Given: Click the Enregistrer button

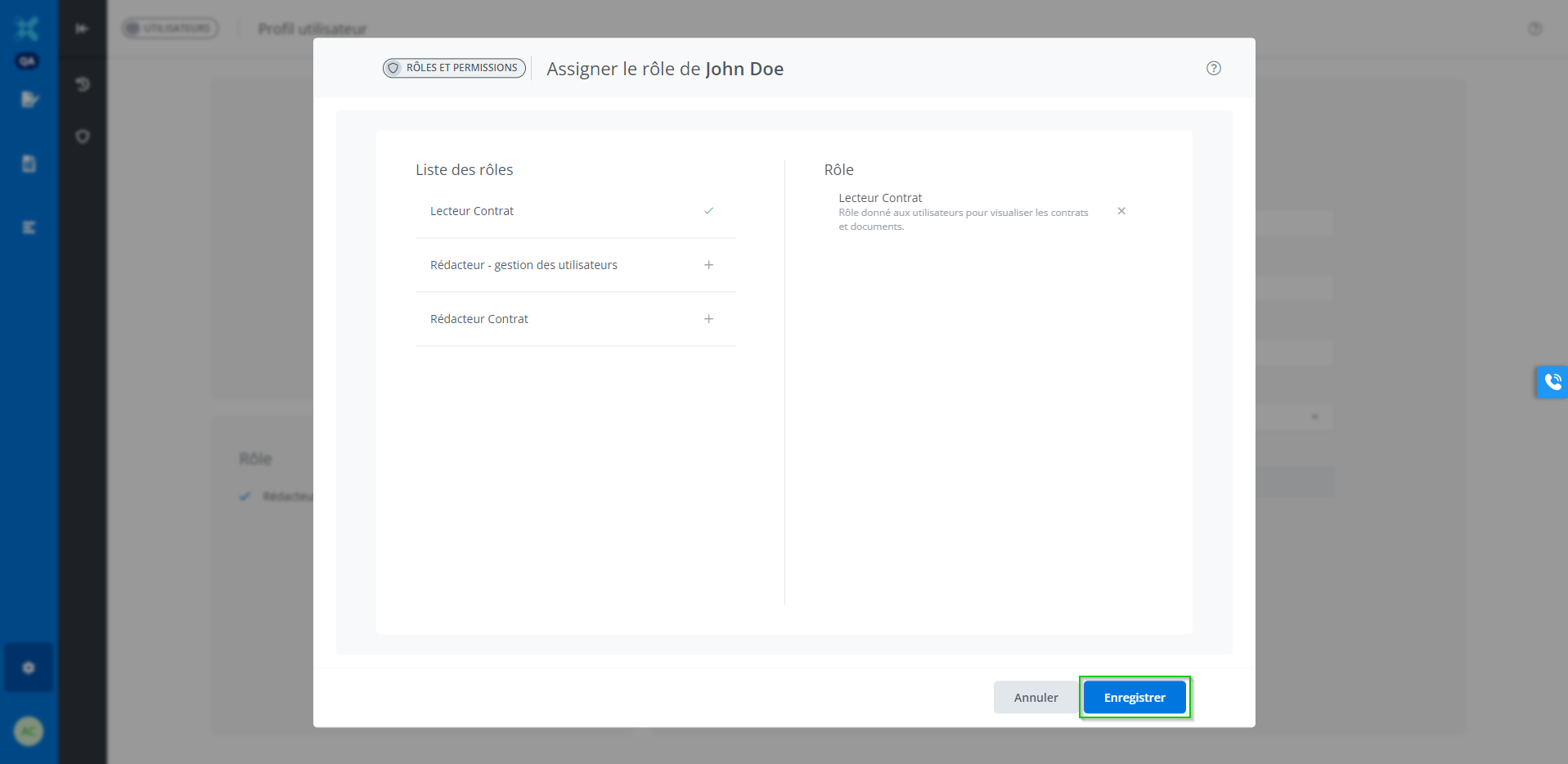Looking at the screenshot, I should pyautogui.click(x=1134, y=698).
